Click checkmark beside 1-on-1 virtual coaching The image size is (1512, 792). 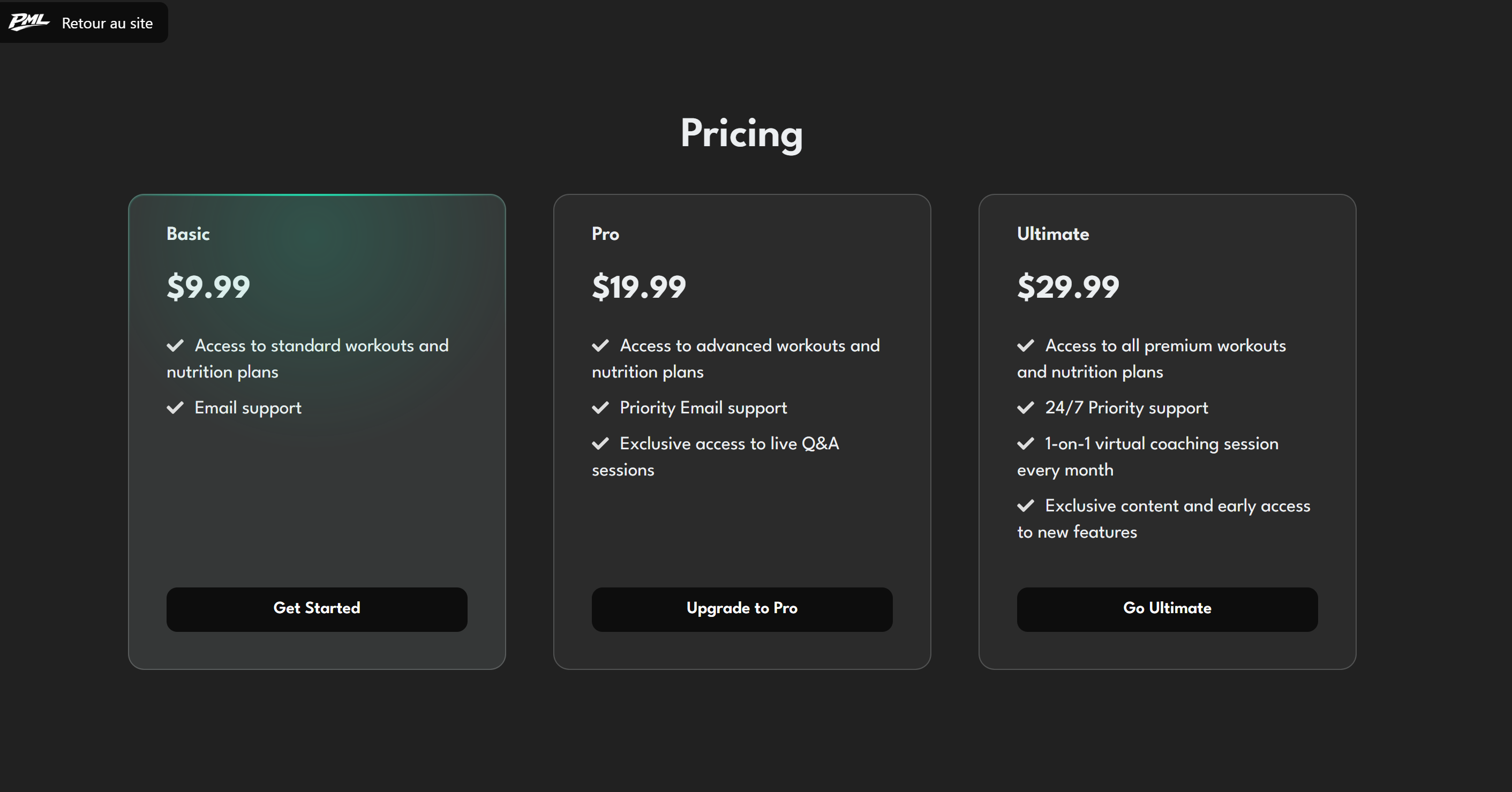click(1026, 443)
